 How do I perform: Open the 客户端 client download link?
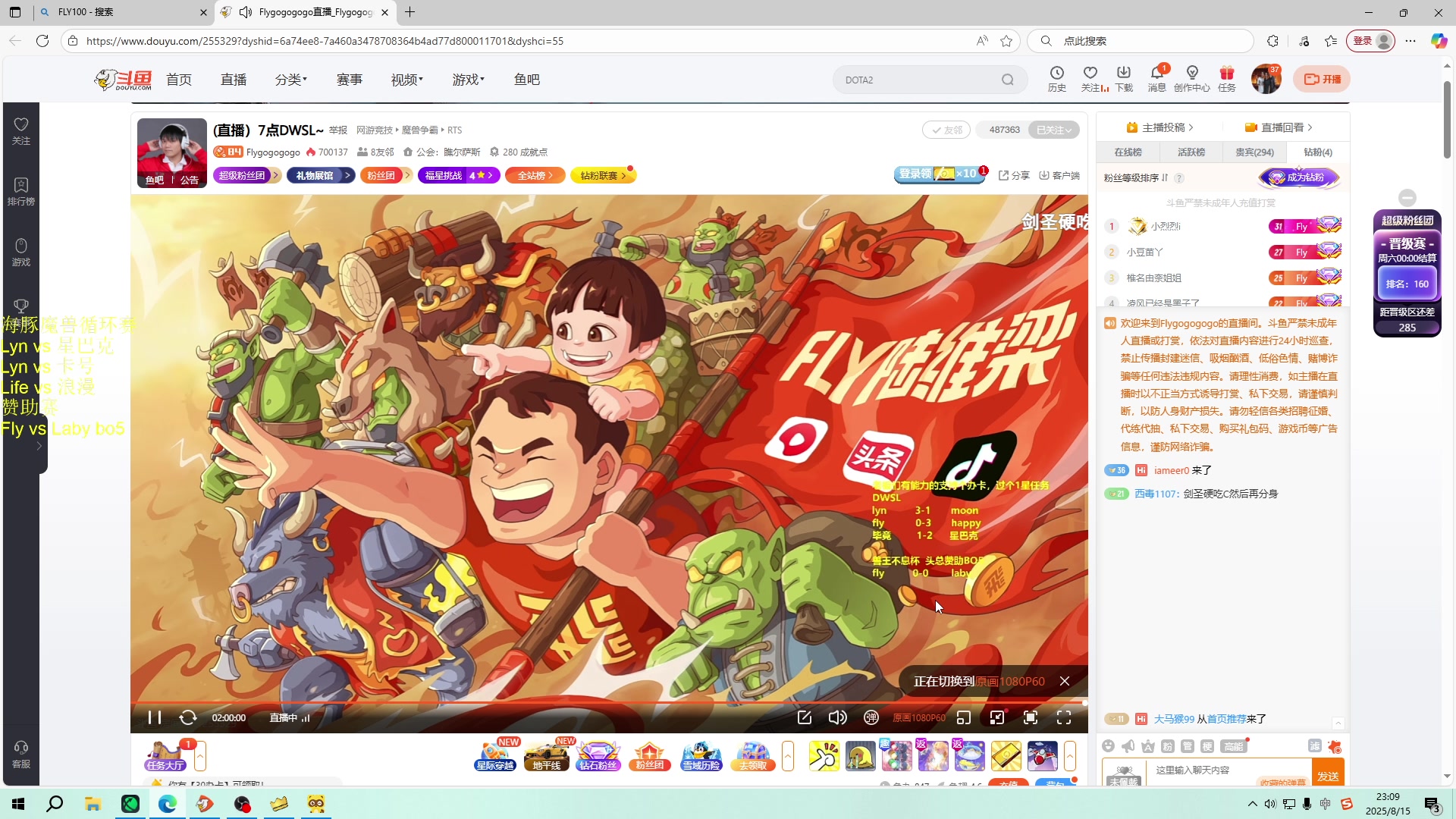1059,175
